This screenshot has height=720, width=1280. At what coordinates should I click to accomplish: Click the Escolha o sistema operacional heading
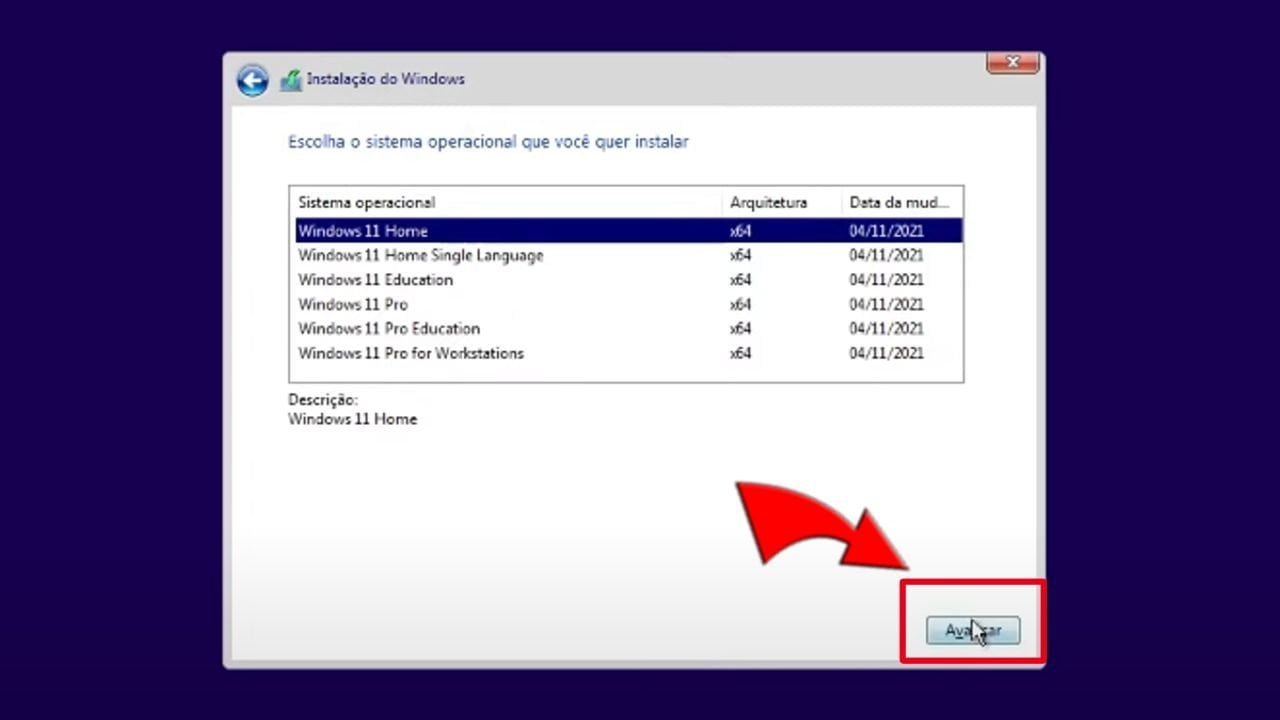(488, 142)
